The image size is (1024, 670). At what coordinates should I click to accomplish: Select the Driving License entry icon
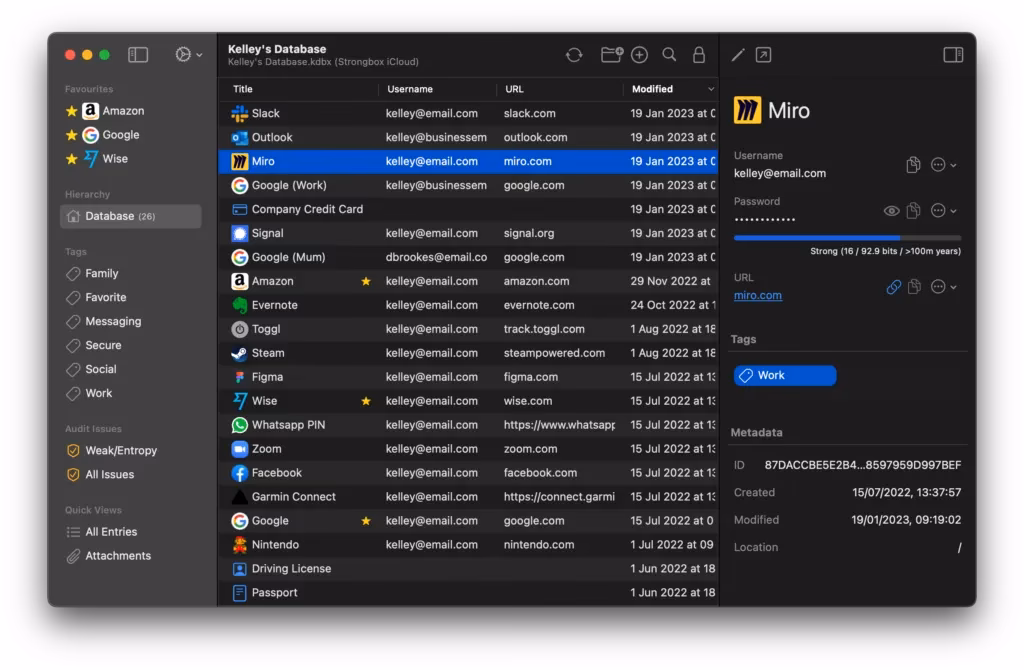(x=240, y=569)
